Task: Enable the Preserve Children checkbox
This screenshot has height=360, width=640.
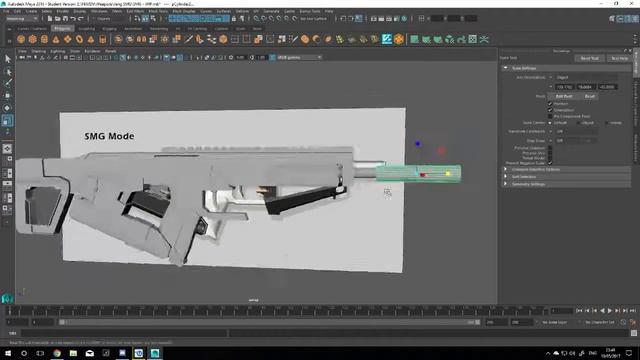Action: coord(550,148)
